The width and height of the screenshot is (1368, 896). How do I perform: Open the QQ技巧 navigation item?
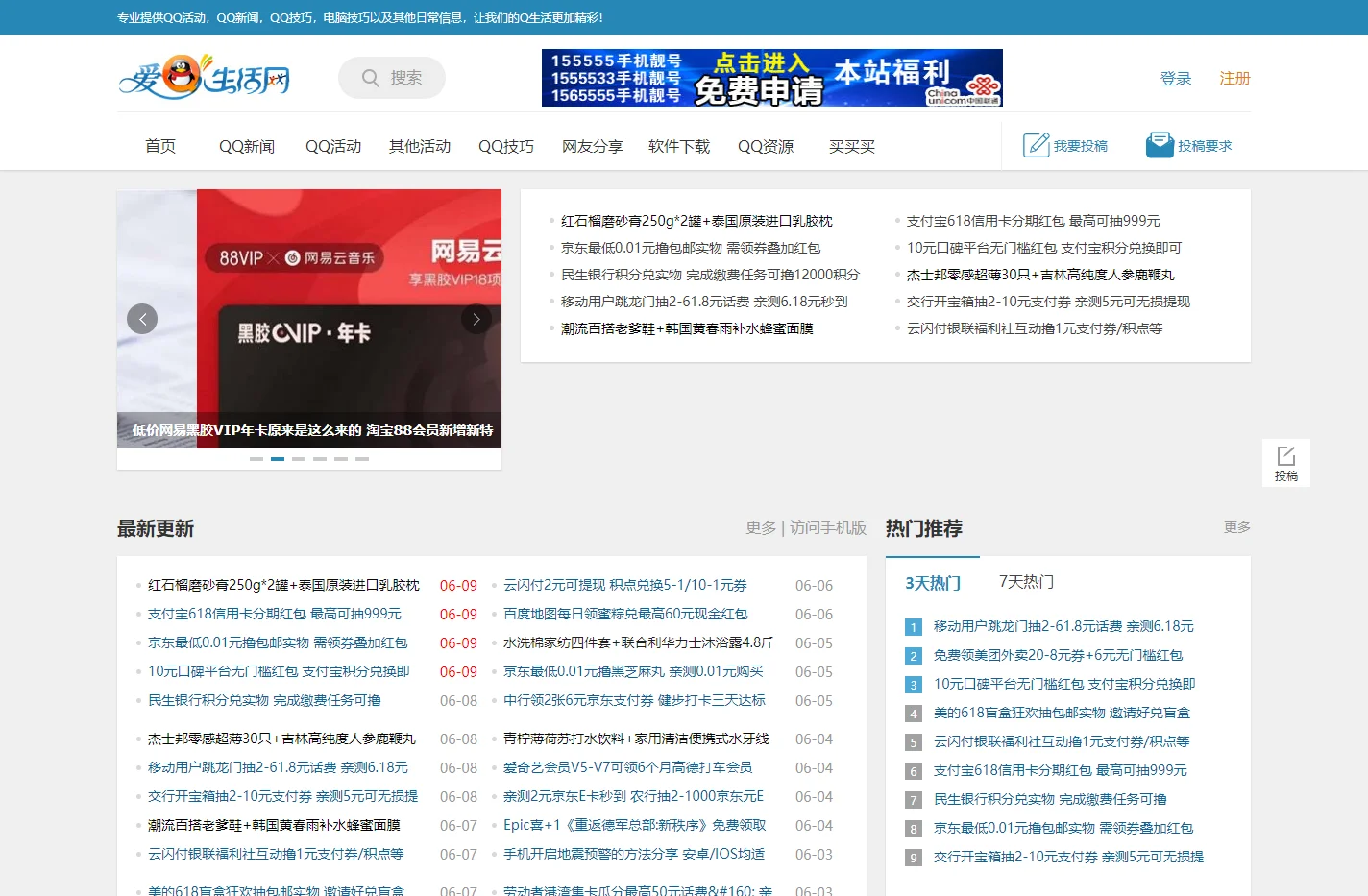(506, 146)
